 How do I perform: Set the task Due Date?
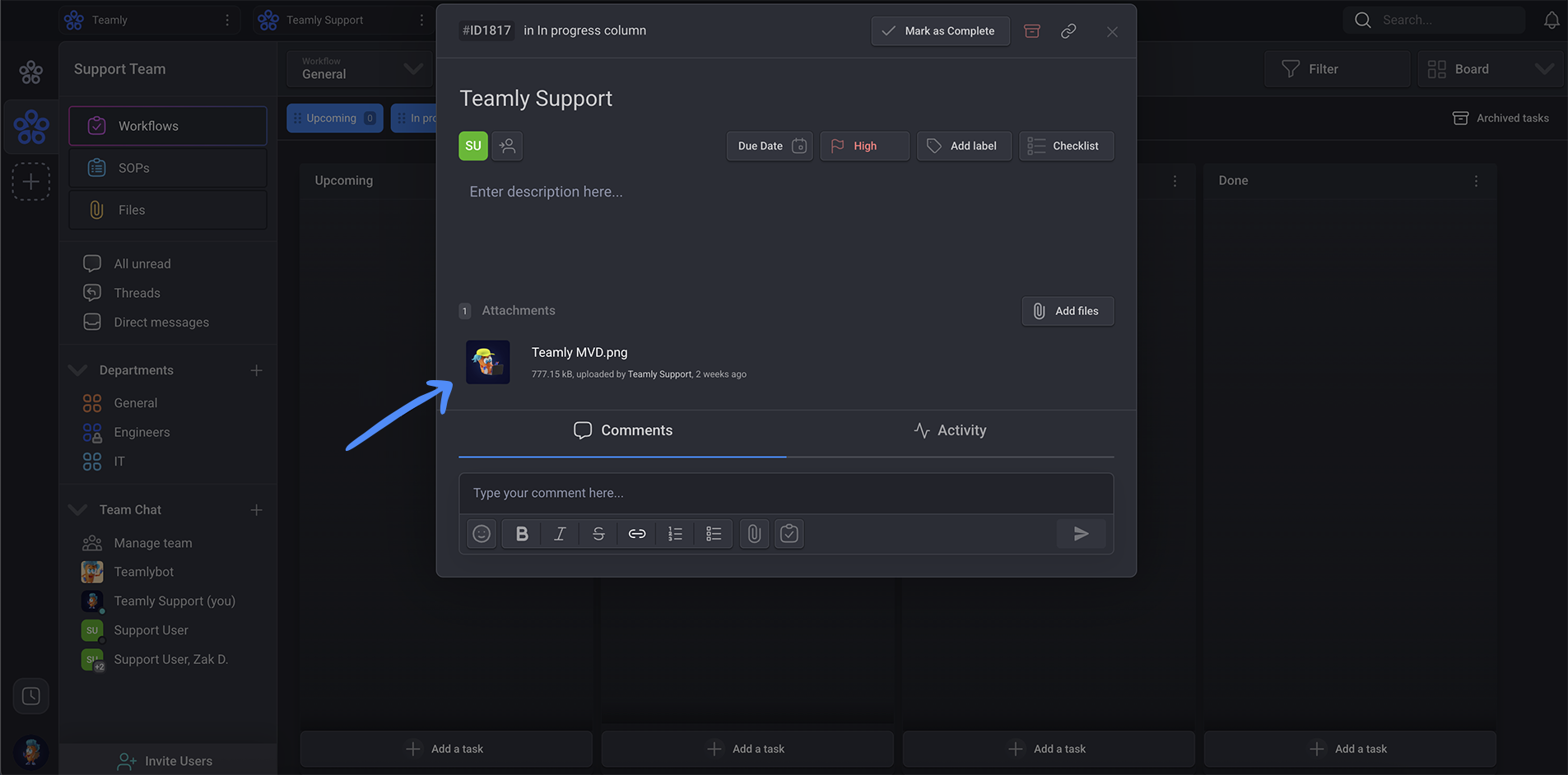770,146
